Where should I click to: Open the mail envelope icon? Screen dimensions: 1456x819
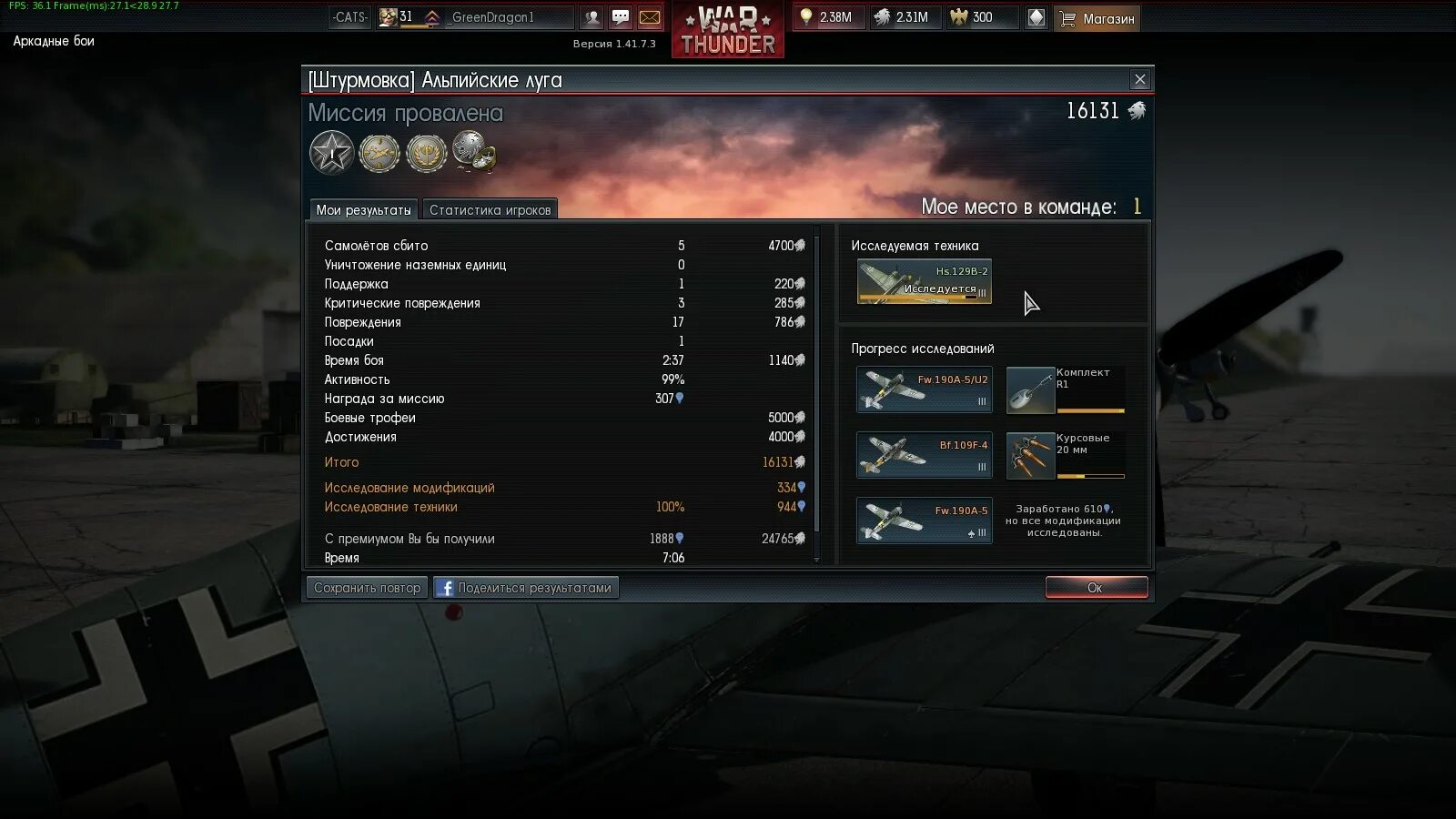tap(650, 17)
